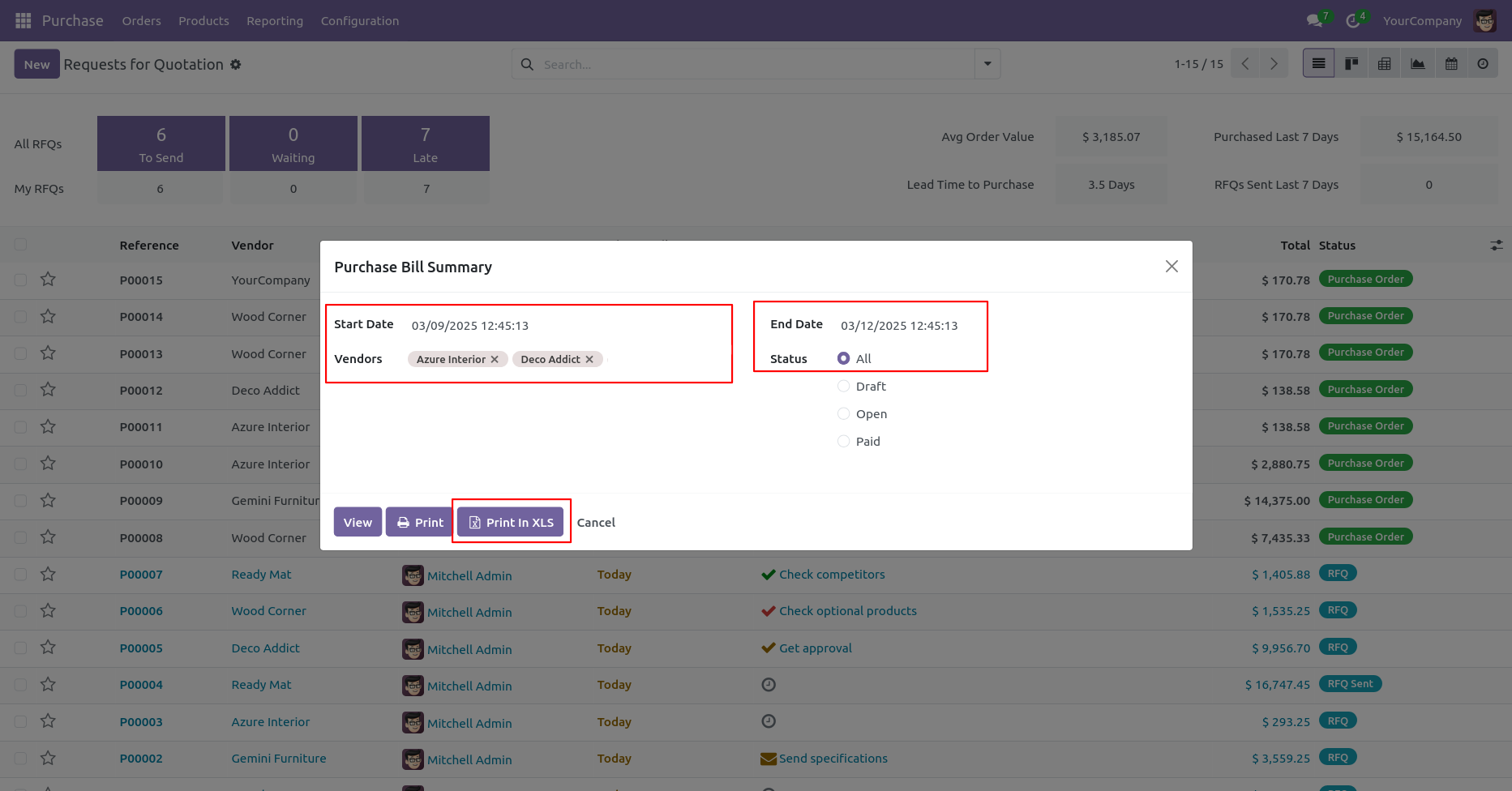Image resolution: width=1512 pixels, height=791 pixels.
Task: Open the apps grid menu icon
Action: point(24,20)
